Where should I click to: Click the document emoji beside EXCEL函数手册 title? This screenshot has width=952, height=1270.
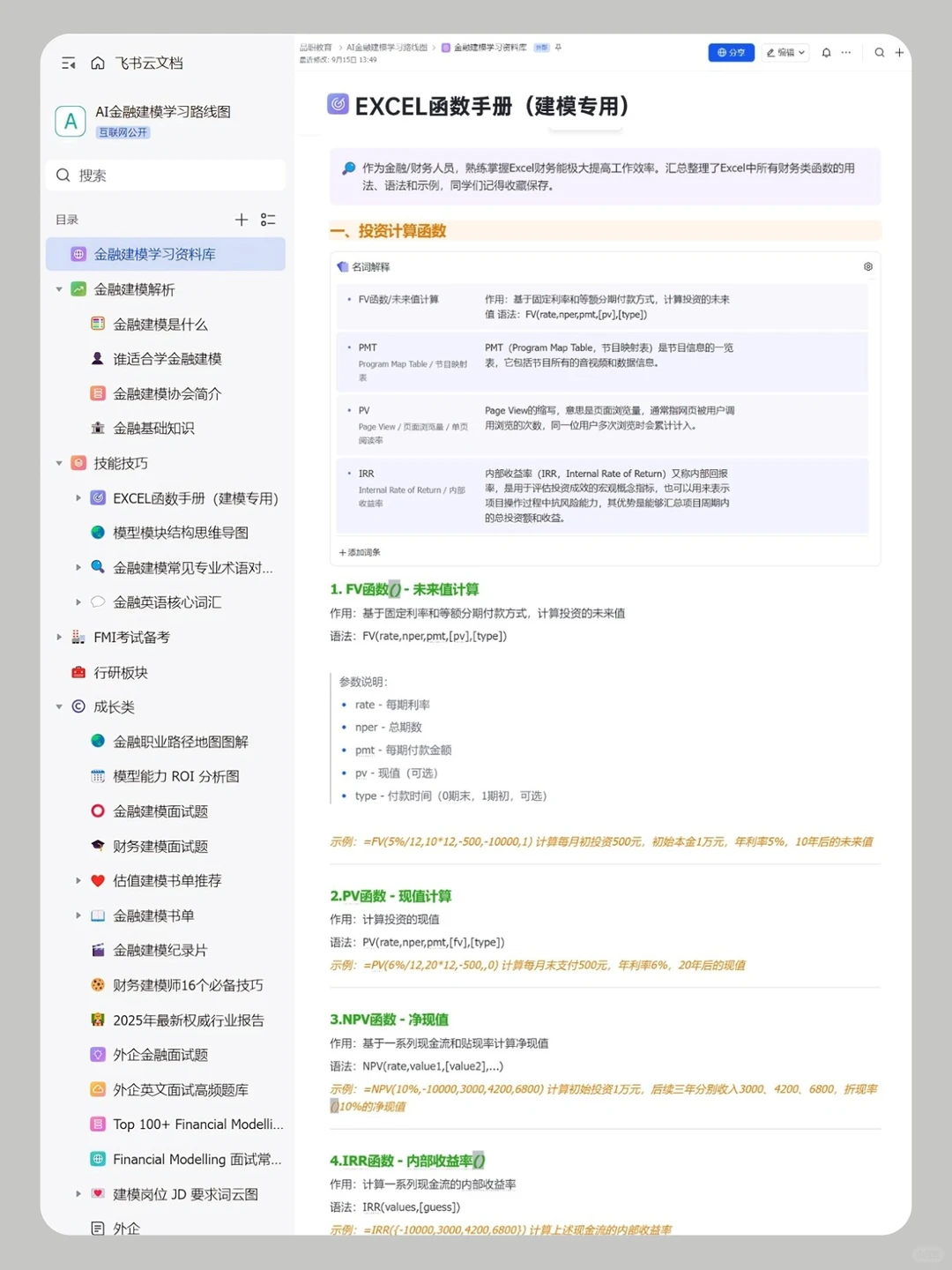(336, 106)
